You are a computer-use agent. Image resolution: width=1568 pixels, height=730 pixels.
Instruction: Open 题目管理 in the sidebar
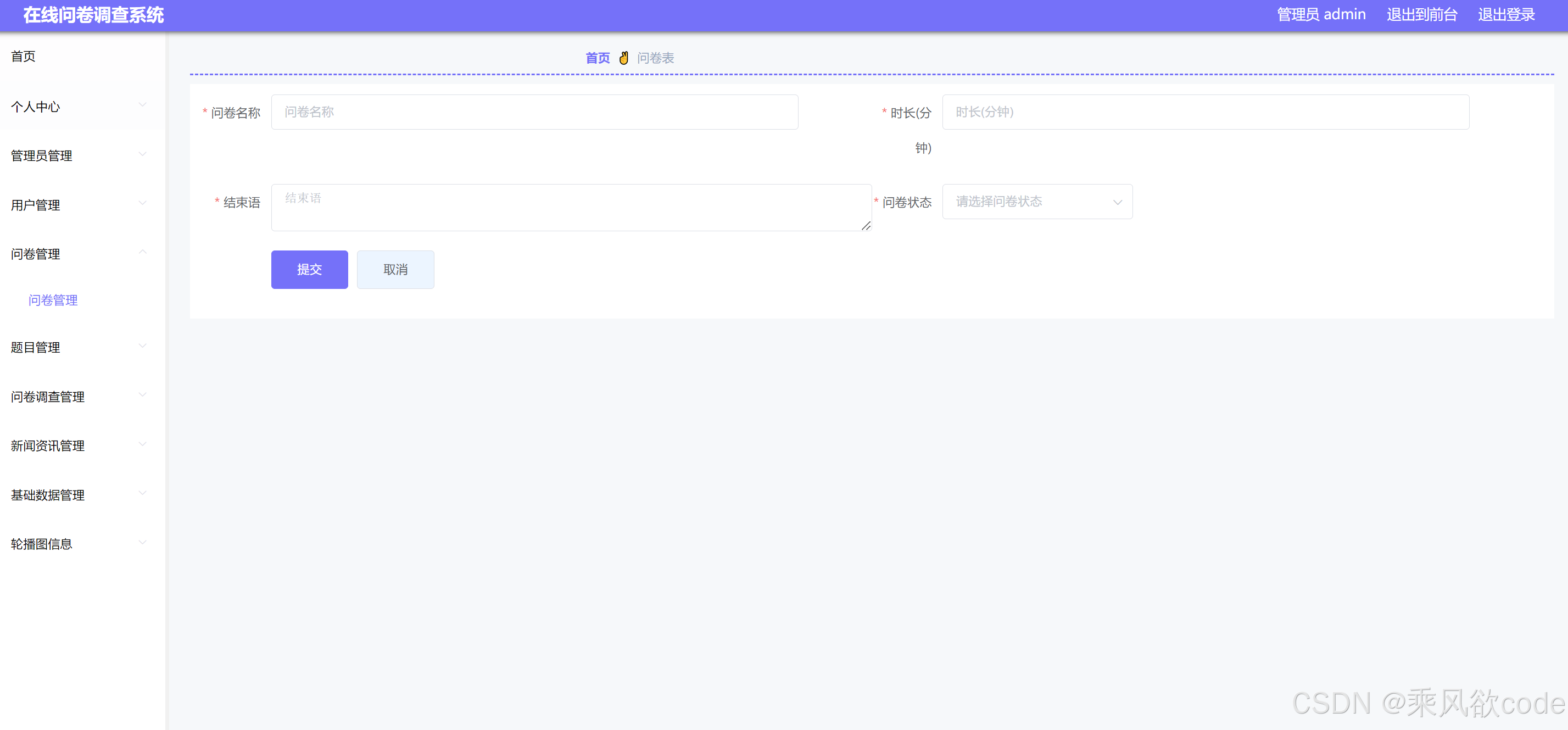coord(35,347)
